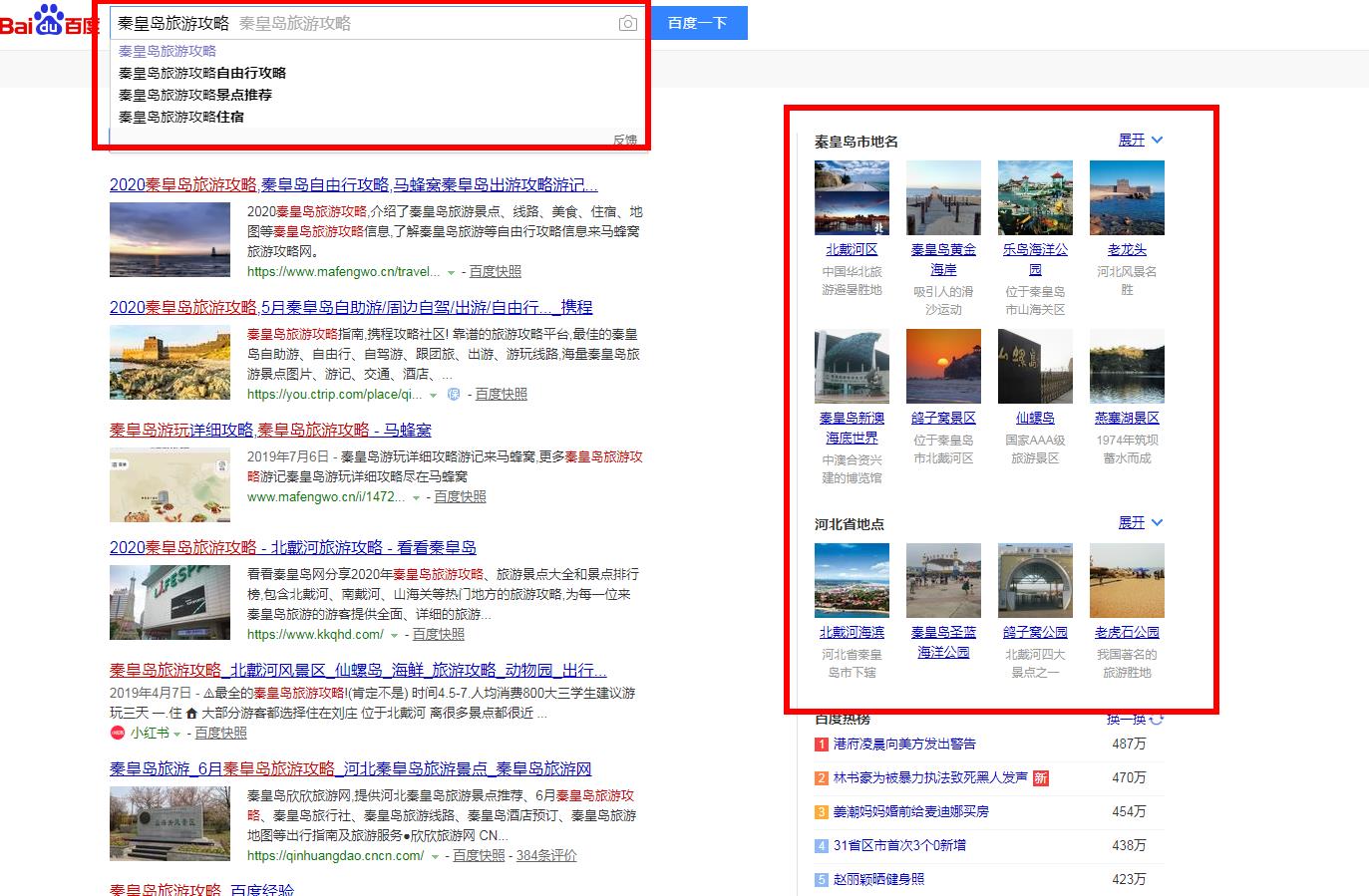Click 秦皇岛新澳海底世界 photo
The width and height of the screenshot is (1369, 896).
pyautogui.click(x=852, y=366)
